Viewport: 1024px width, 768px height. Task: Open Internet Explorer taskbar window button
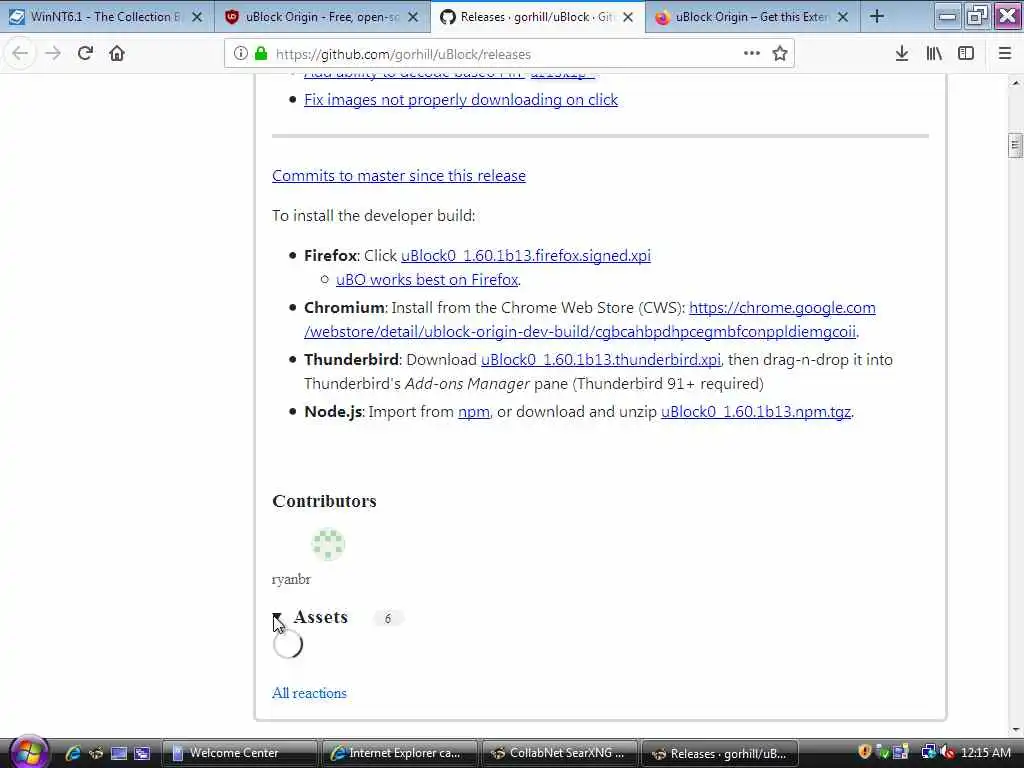tap(399, 753)
